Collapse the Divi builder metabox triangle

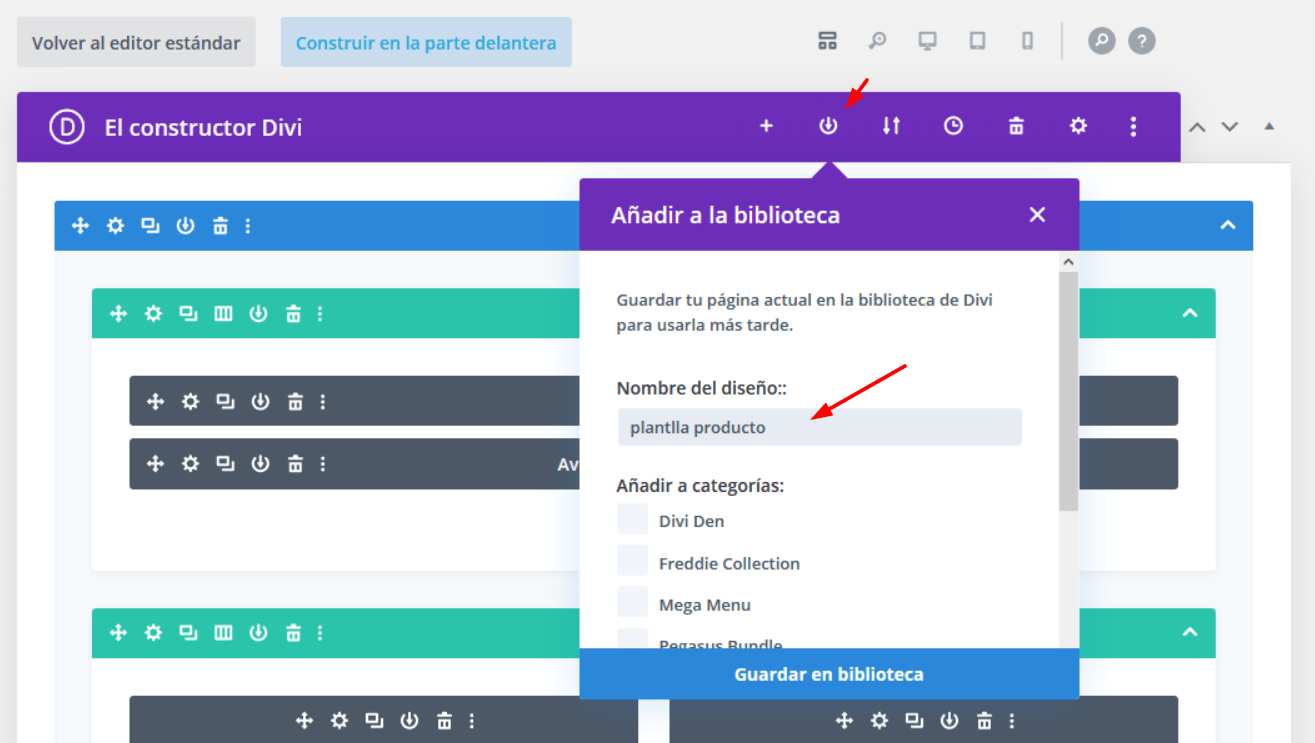pyautogui.click(x=1269, y=127)
